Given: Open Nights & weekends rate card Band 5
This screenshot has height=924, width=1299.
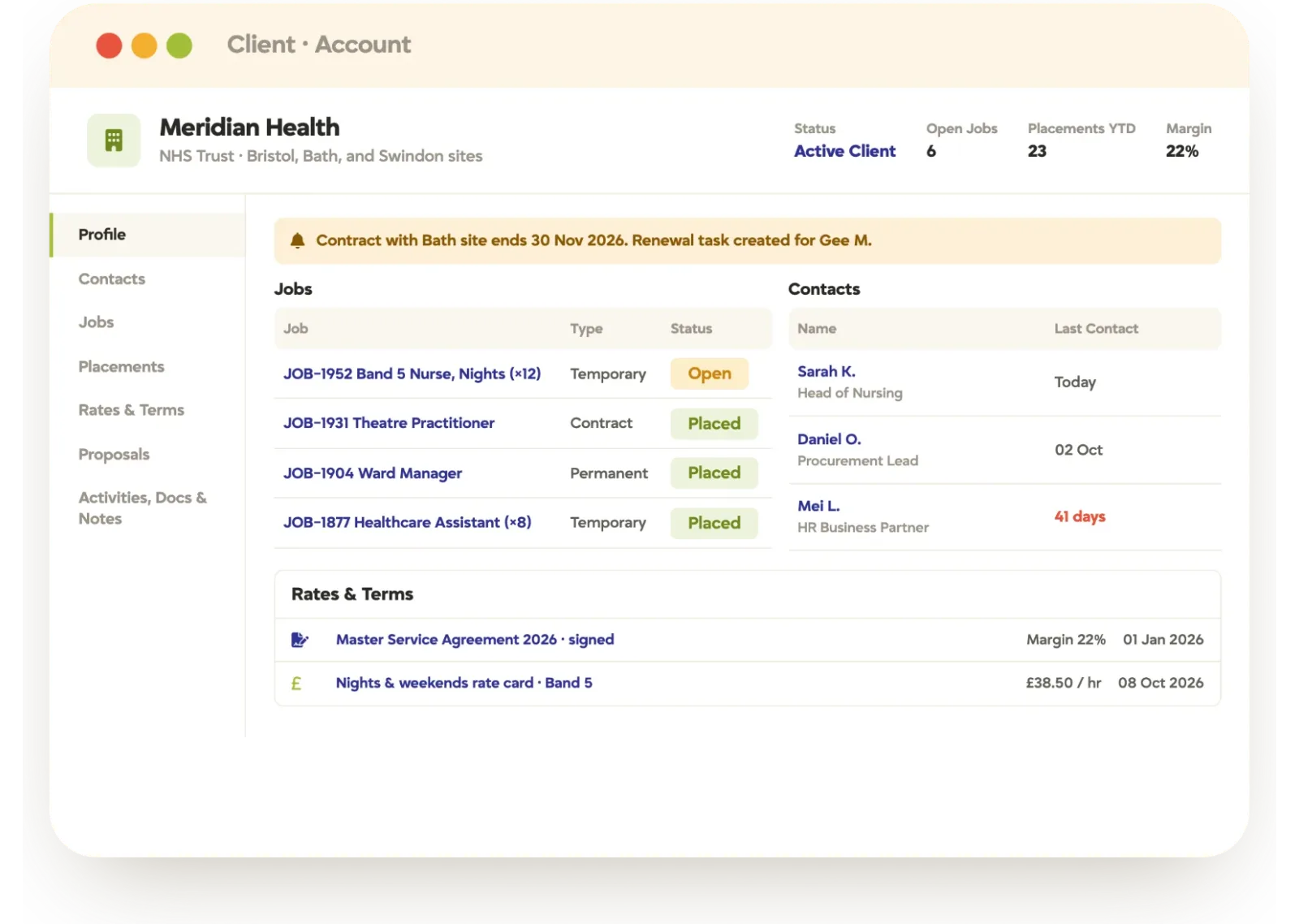Looking at the screenshot, I should pyautogui.click(x=464, y=683).
